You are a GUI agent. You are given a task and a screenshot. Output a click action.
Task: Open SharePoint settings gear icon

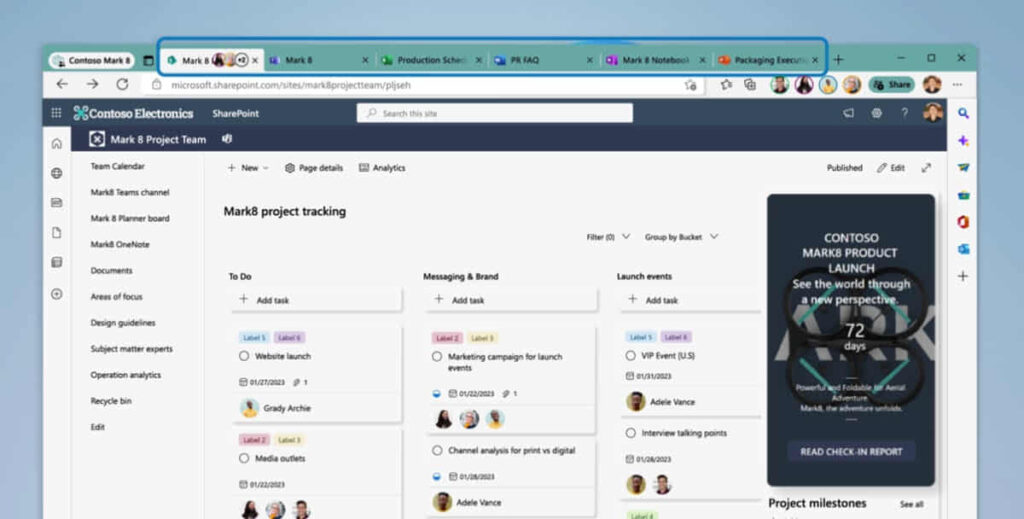[876, 113]
